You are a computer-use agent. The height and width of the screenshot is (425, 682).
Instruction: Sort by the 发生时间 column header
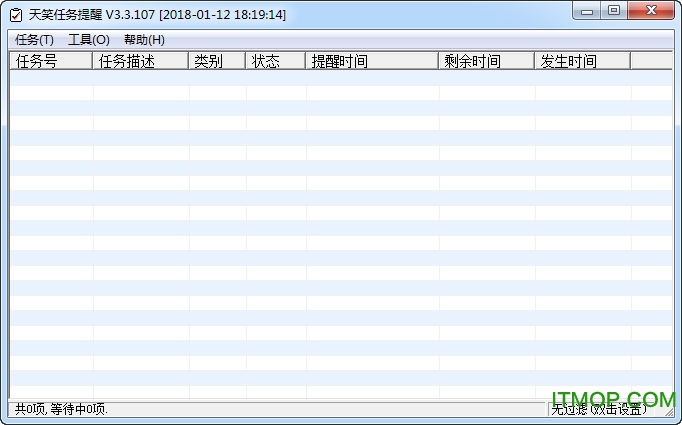pyautogui.click(x=582, y=61)
